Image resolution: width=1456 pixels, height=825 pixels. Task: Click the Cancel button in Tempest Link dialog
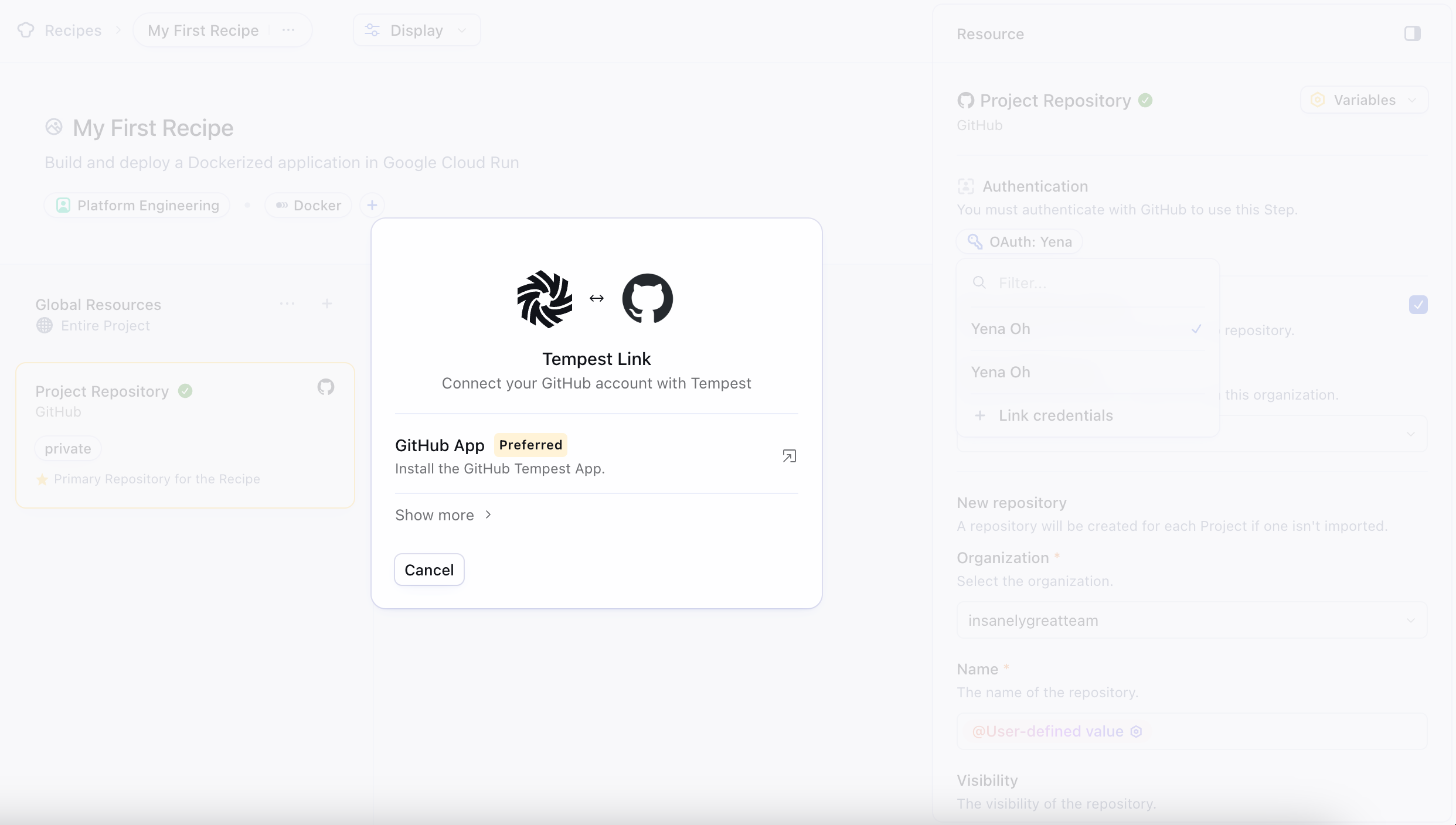click(x=429, y=570)
